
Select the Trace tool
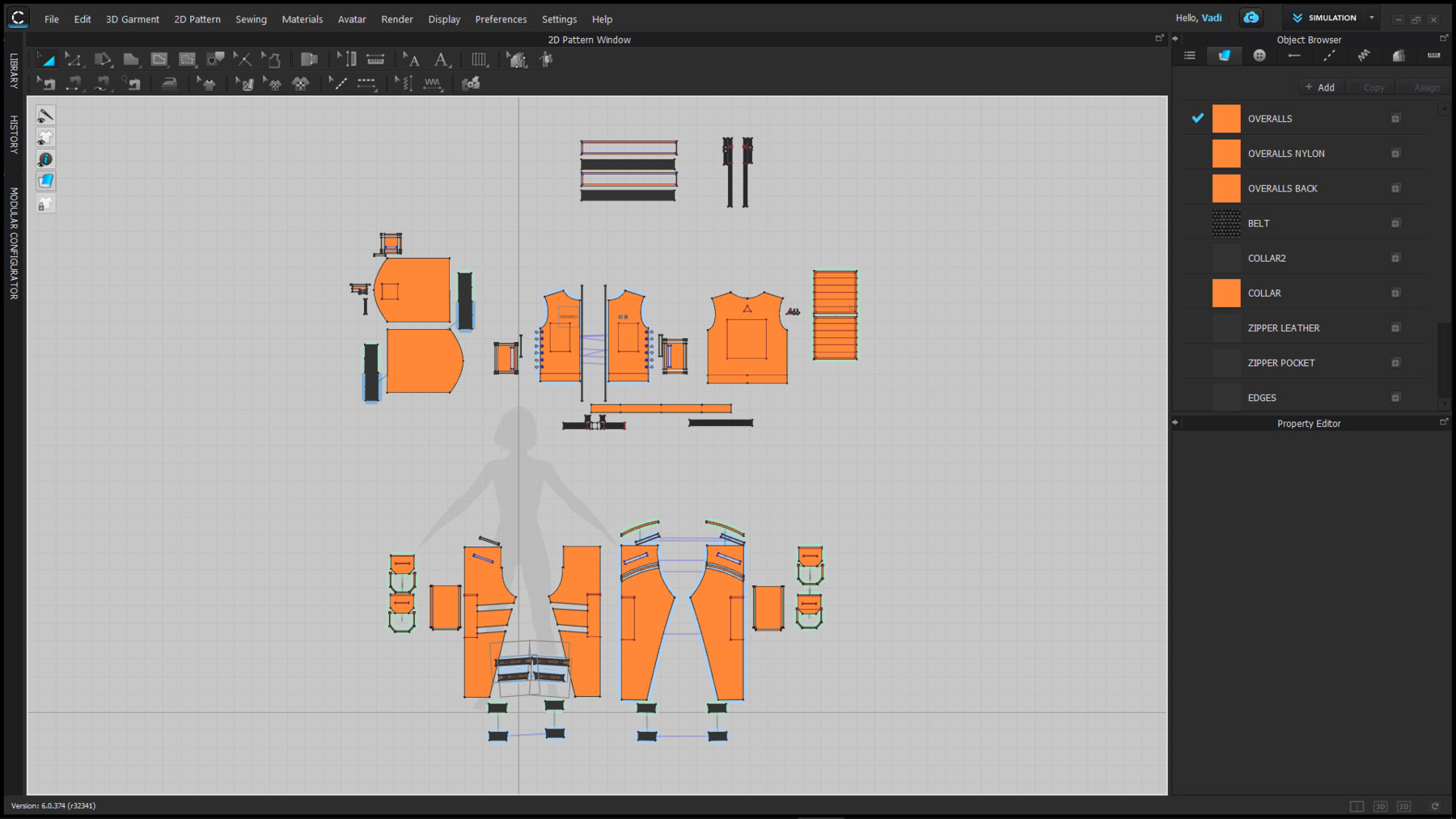click(272, 59)
